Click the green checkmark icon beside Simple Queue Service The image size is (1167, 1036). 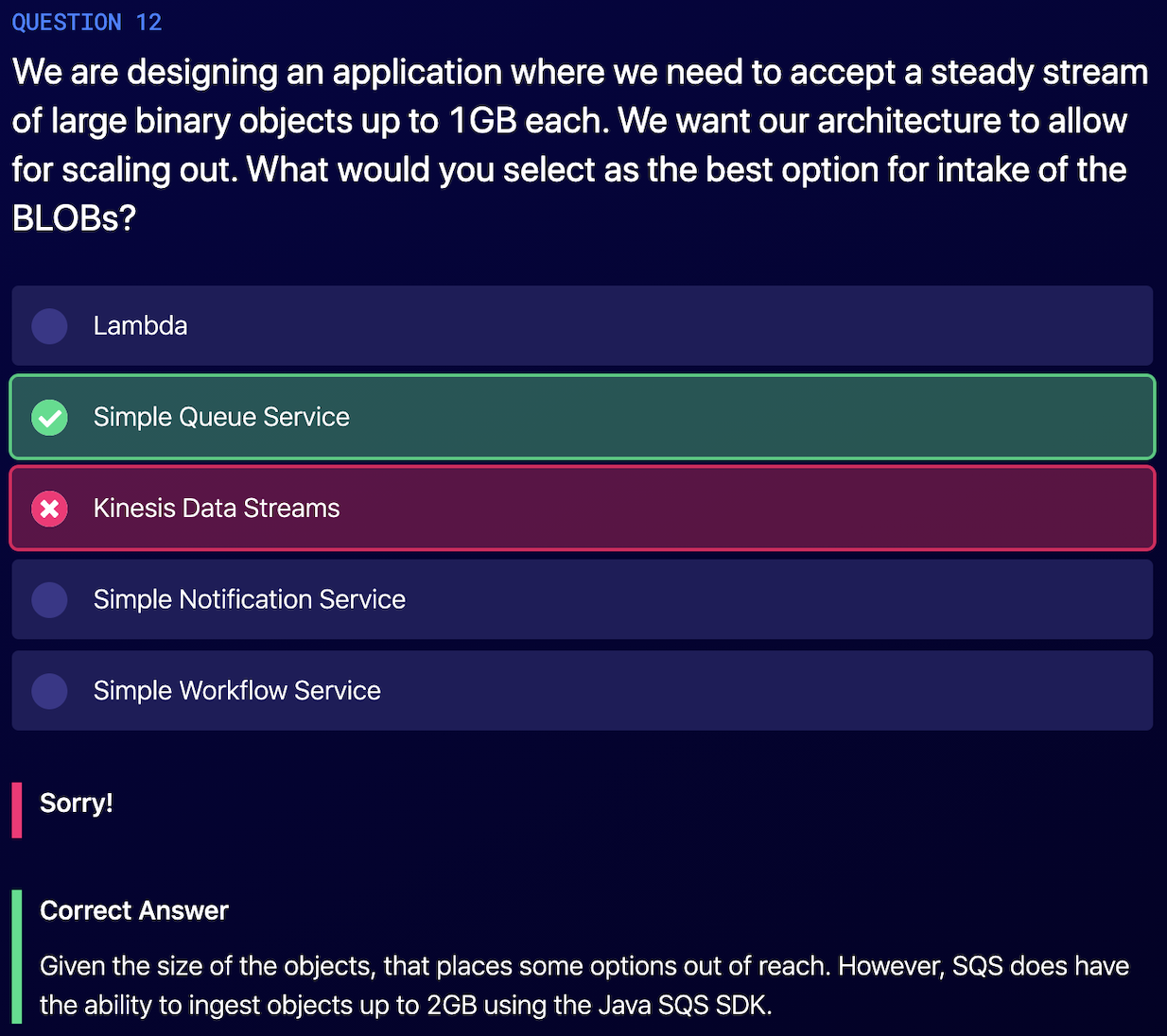click(49, 417)
